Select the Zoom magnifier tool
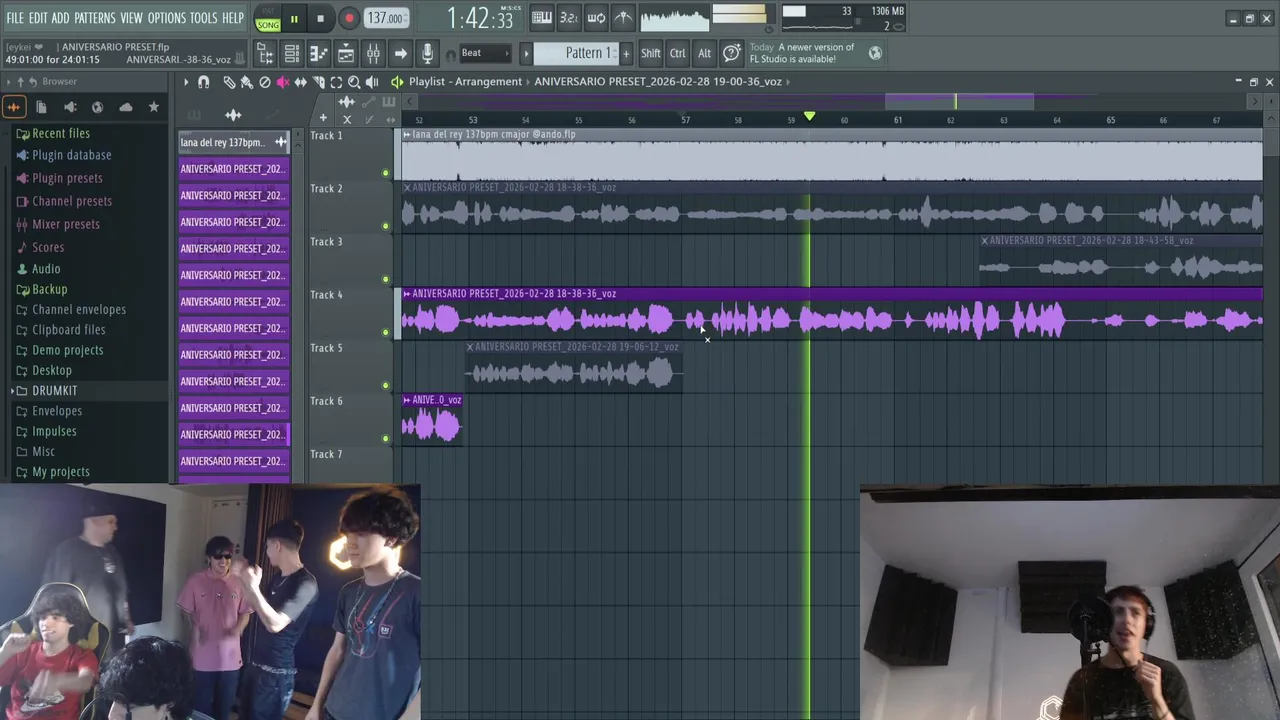Viewport: 1280px width, 720px height. coord(354,82)
